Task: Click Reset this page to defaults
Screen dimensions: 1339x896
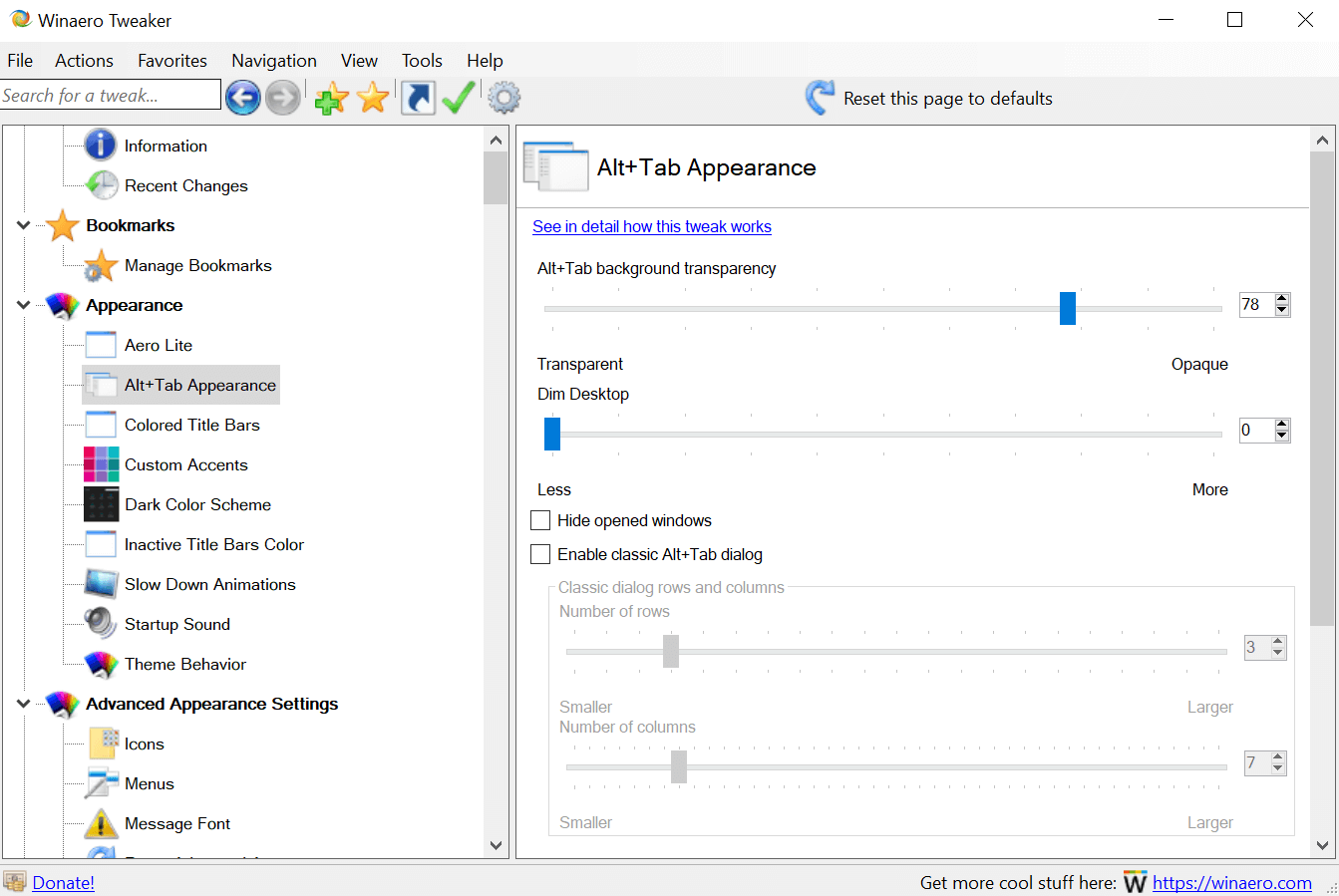Action: click(x=943, y=98)
